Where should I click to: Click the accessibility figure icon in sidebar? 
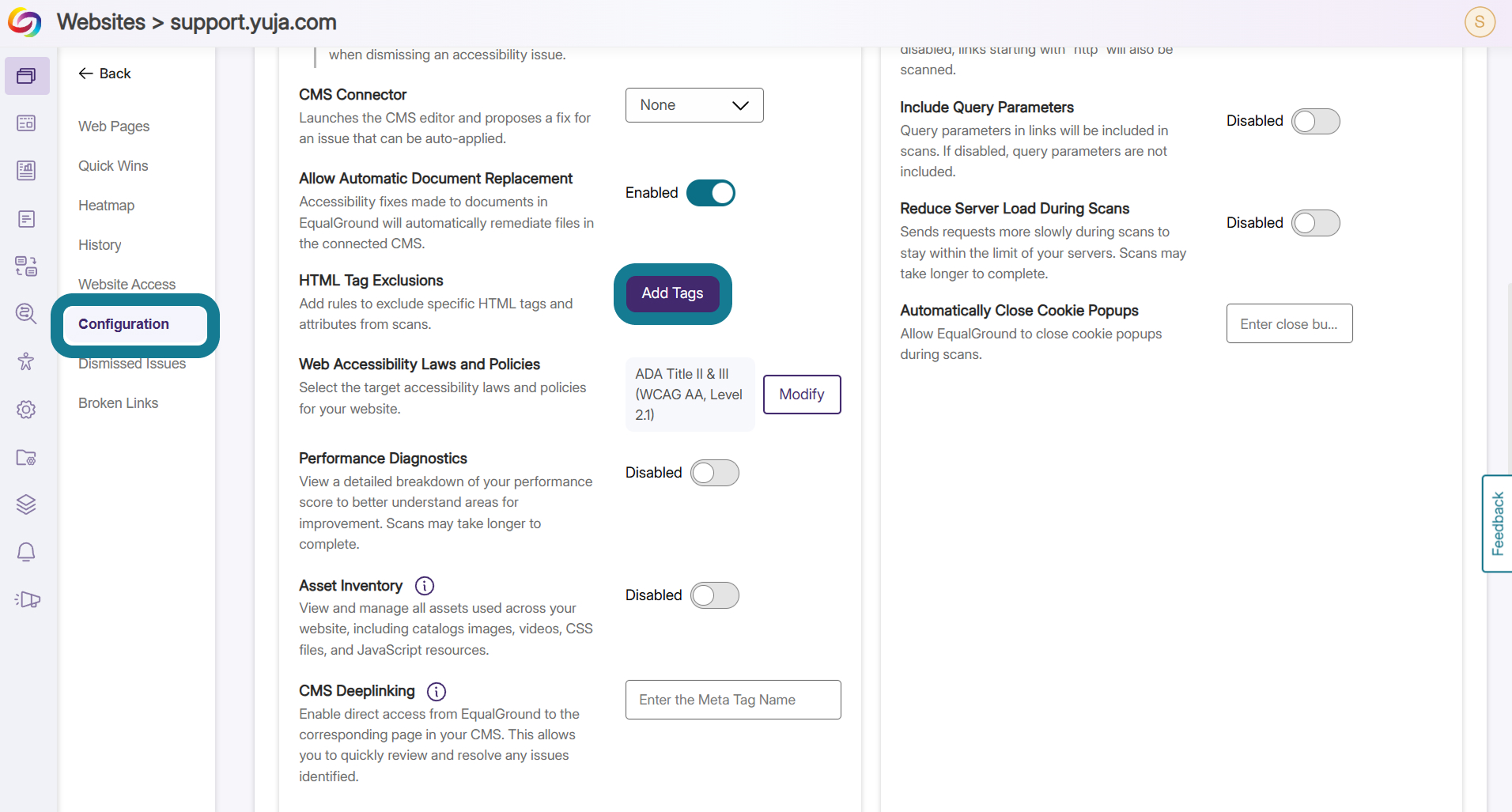point(26,361)
